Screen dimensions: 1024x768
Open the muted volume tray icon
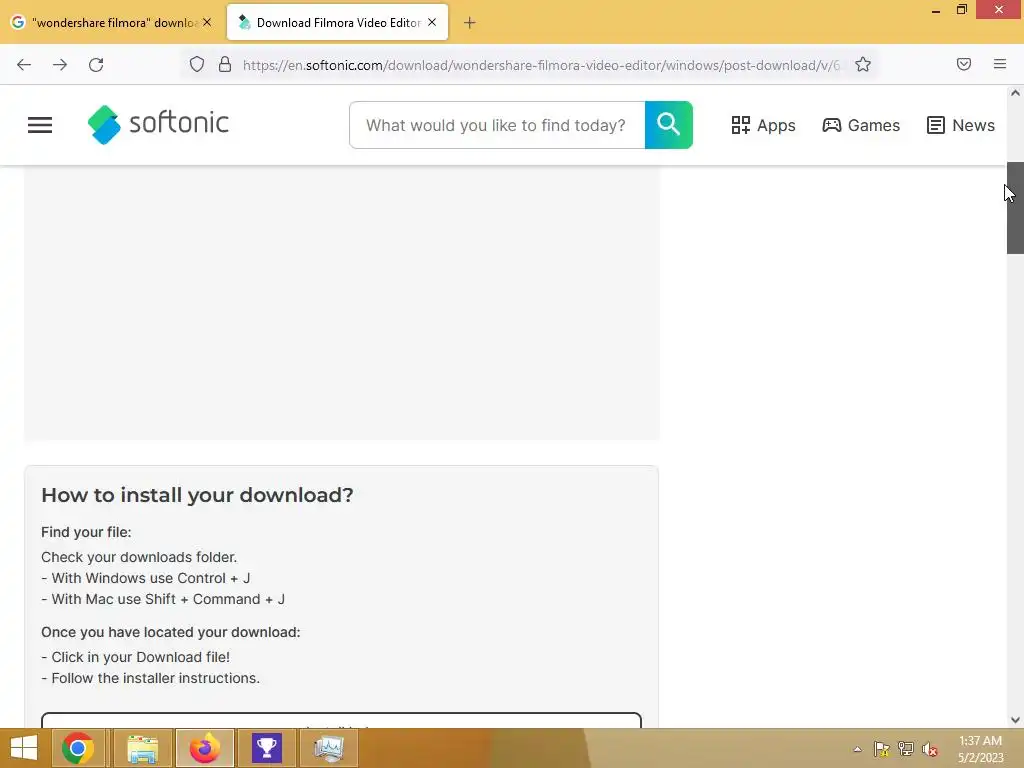coord(930,749)
